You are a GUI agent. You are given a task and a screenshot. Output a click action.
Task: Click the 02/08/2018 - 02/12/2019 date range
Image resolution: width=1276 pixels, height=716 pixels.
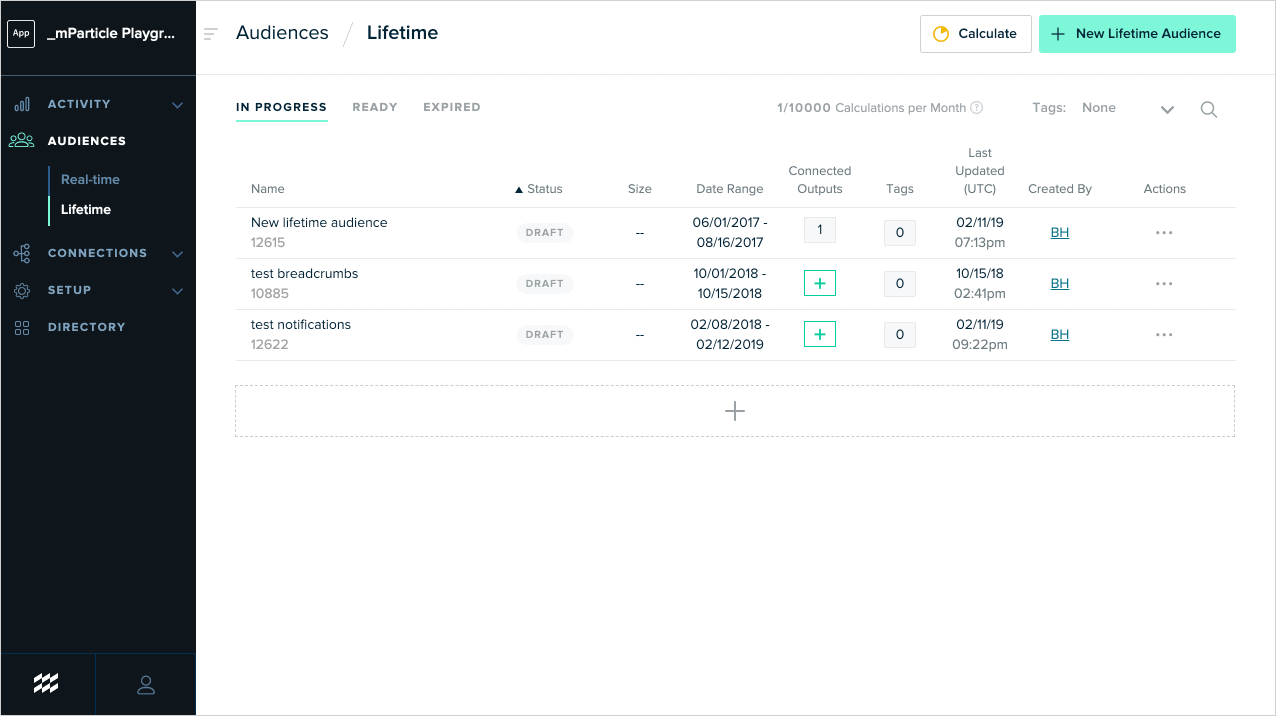coord(730,335)
